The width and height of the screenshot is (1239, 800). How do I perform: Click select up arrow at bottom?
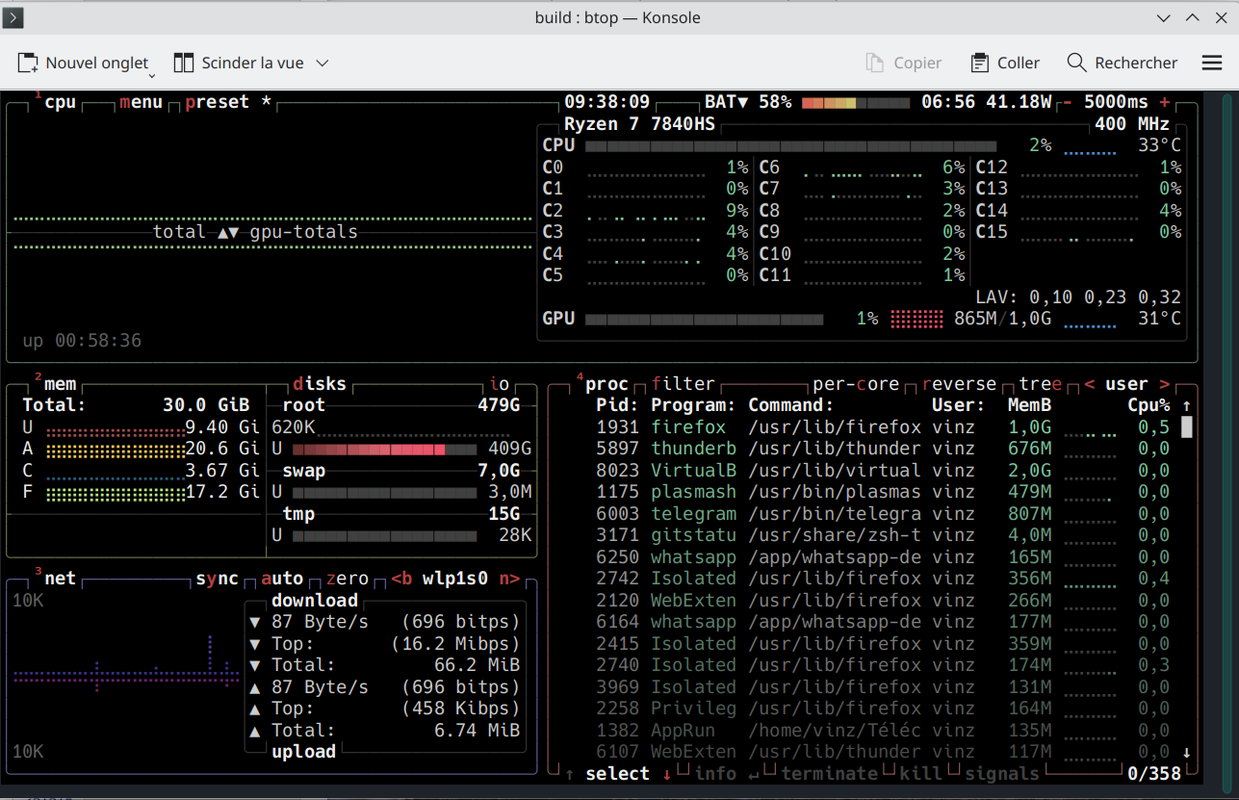tap(569, 774)
